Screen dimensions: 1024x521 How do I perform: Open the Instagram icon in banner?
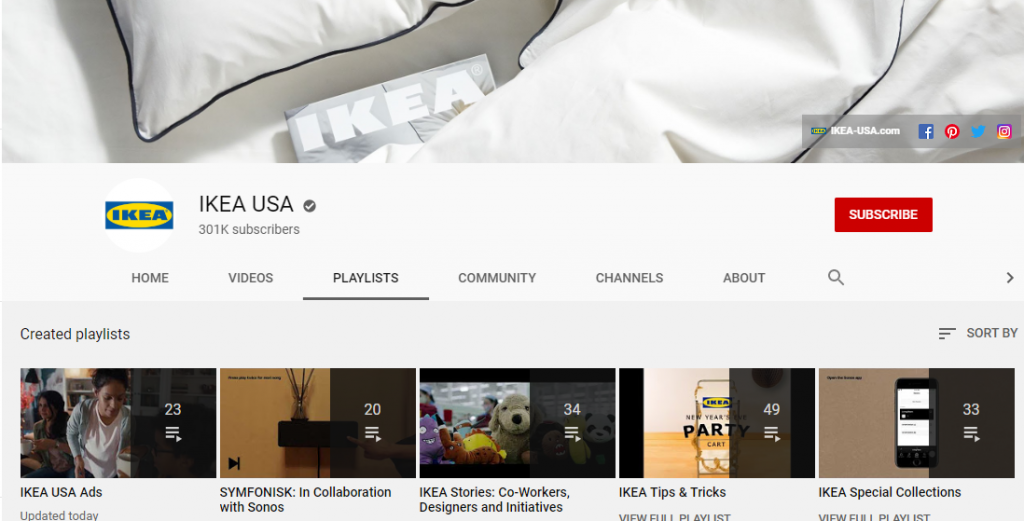1004,131
